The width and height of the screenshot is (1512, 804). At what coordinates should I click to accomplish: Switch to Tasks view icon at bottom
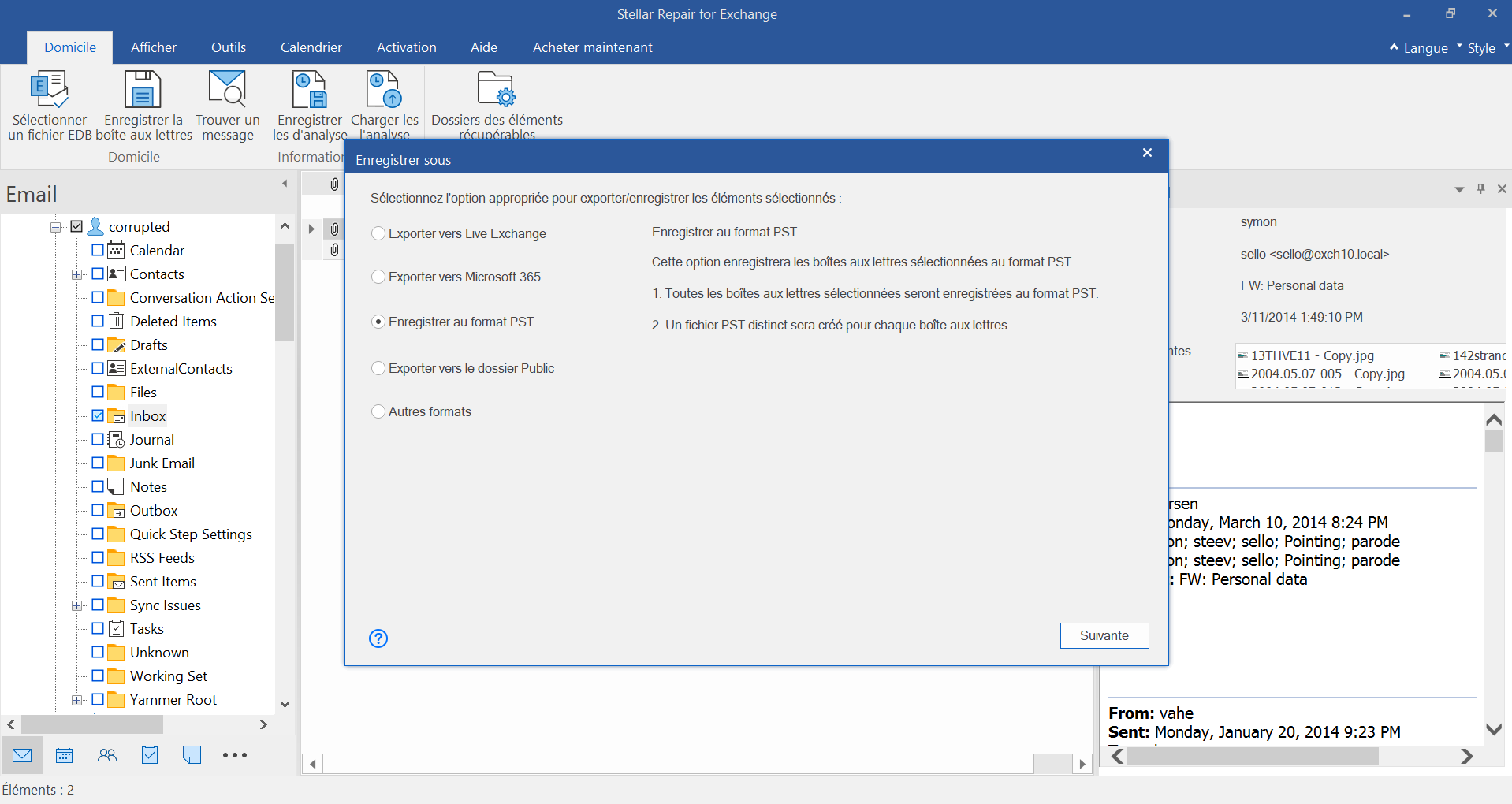(150, 755)
